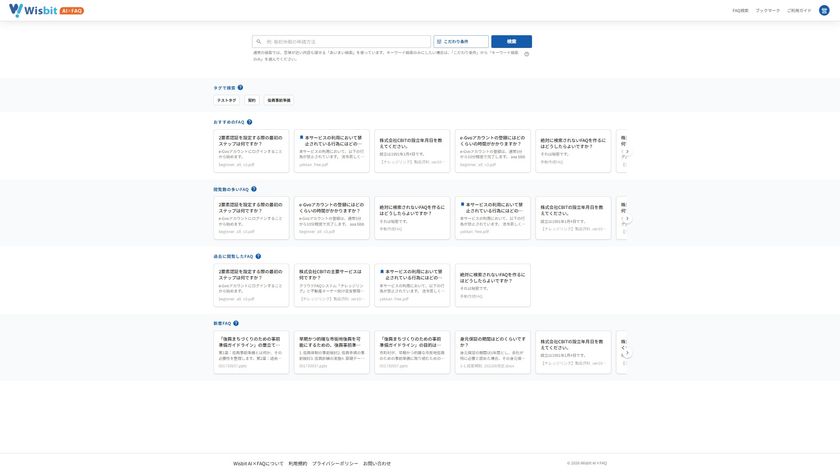This screenshot has height=473, width=840.
Task: Show help for タグで検索 section
Action: 241,87
